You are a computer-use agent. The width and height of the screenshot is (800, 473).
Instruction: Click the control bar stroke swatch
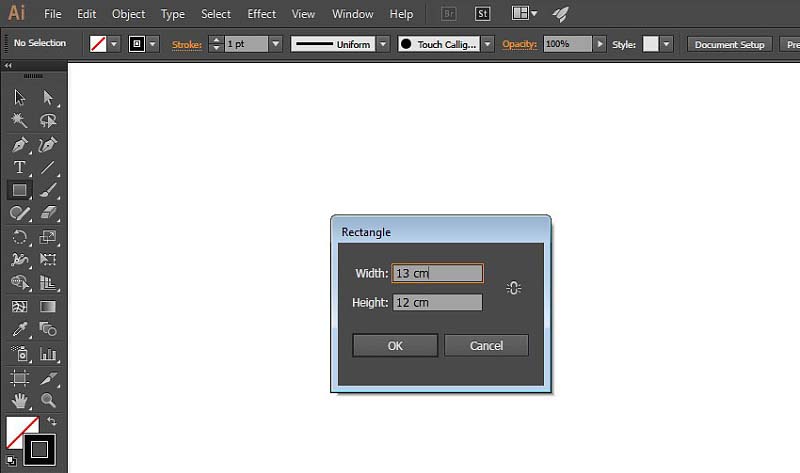tap(137, 44)
